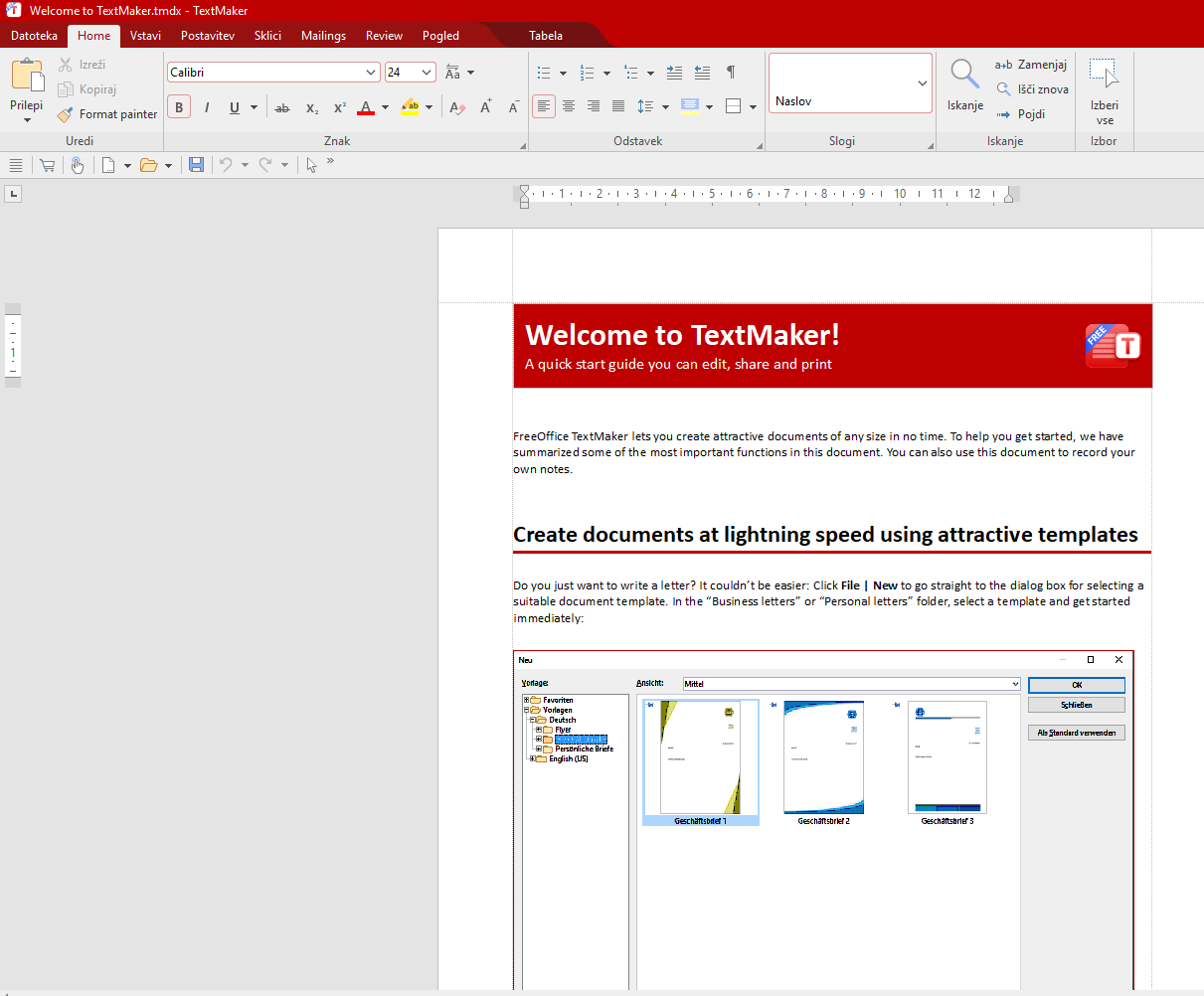Click the paragraph borders icon

point(734,106)
